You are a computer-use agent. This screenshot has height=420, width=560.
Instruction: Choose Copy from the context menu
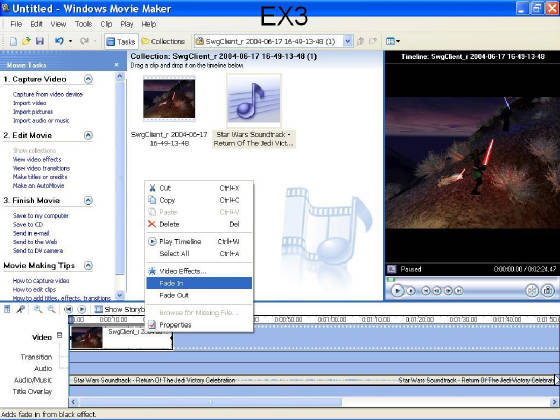(x=199, y=200)
